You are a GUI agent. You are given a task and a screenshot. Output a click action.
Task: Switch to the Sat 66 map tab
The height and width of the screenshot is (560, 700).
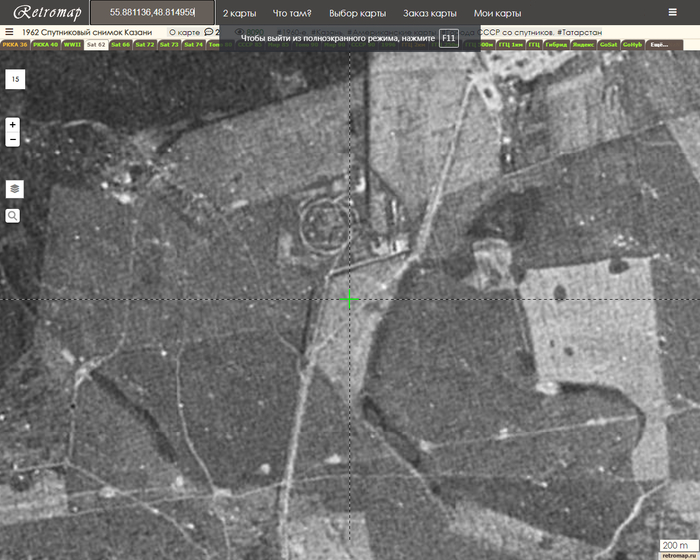[x=120, y=45]
